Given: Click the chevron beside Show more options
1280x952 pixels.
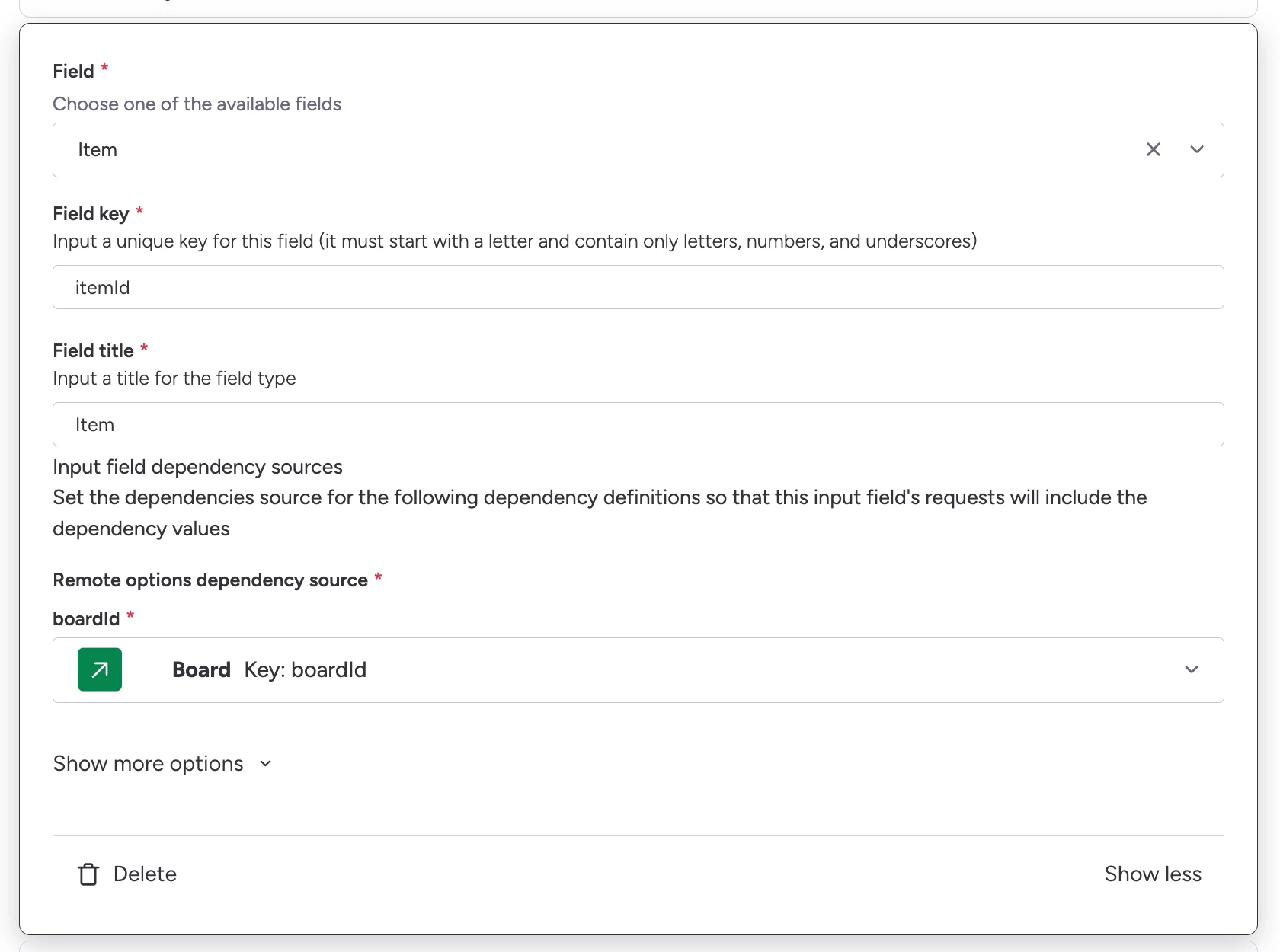Looking at the screenshot, I should (x=265, y=764).
